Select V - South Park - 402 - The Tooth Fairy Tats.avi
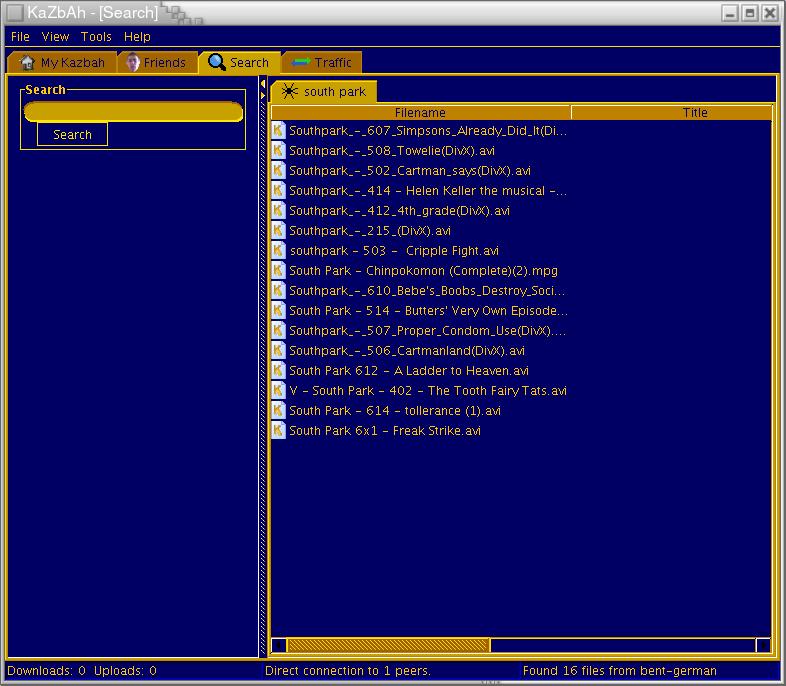 point(428,391)
